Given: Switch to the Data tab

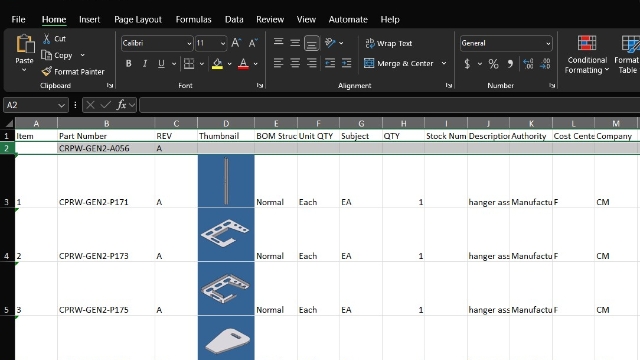Looking at the screenshot, I should point(234,19).
